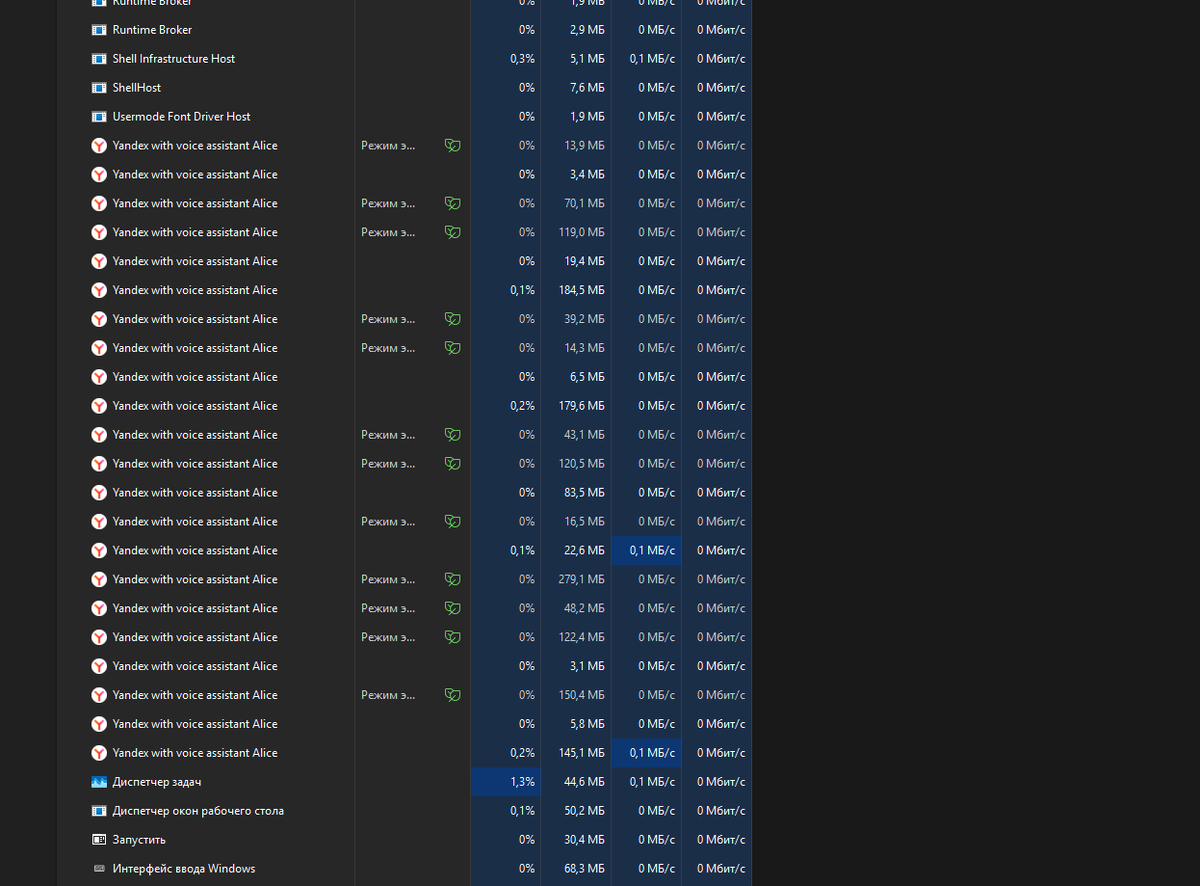This screenshot has width=1200, height=886.
Task: Click the 0,1 МБ/с disk value of Shell Infrastructure Host
Action: point(652,59)
